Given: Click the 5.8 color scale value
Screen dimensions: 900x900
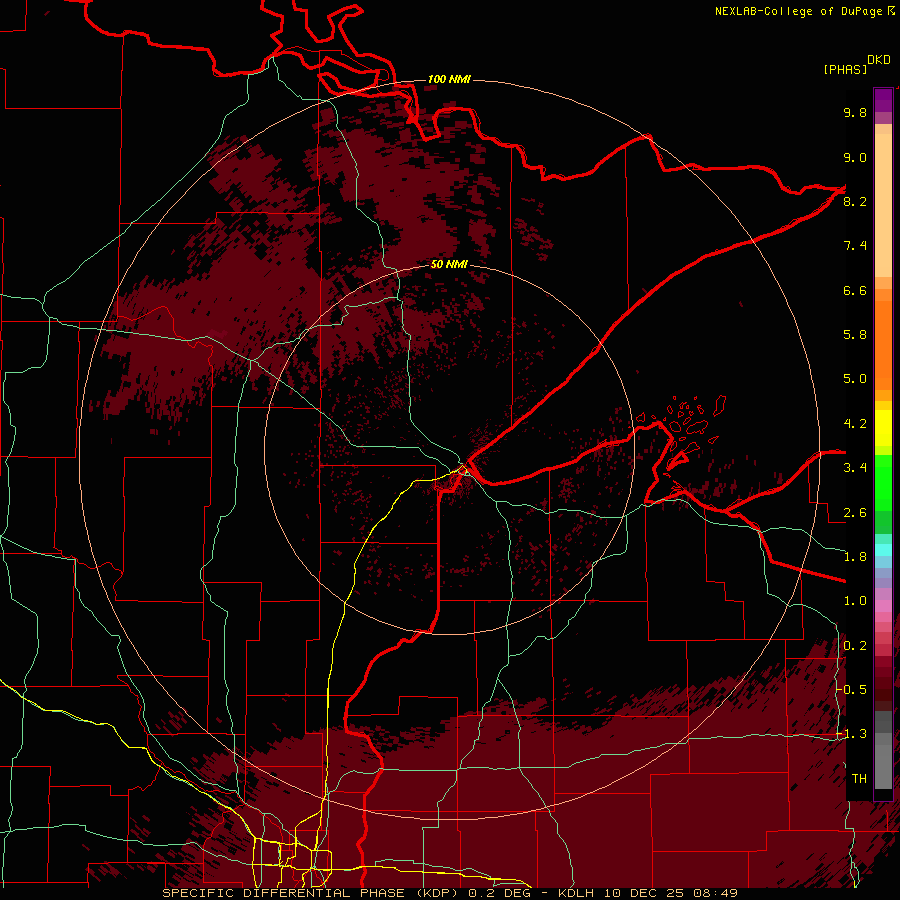Looking at the screenshot, I should pyautogui.click(x=855, y=335).
